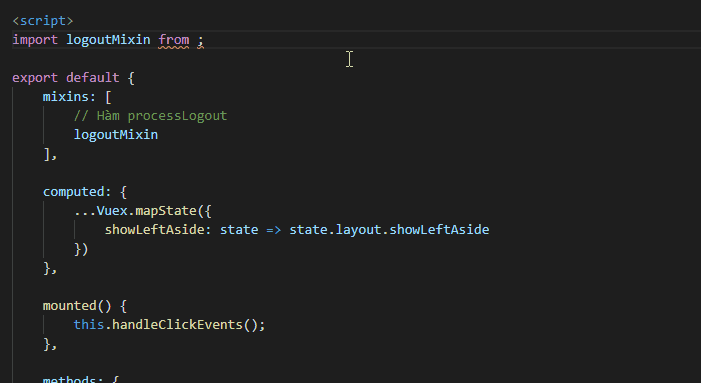The height and width of the screenshot is (383, 701).
Task: Click the 'methods:' property at the bottom
Action: tap(73, 379)
